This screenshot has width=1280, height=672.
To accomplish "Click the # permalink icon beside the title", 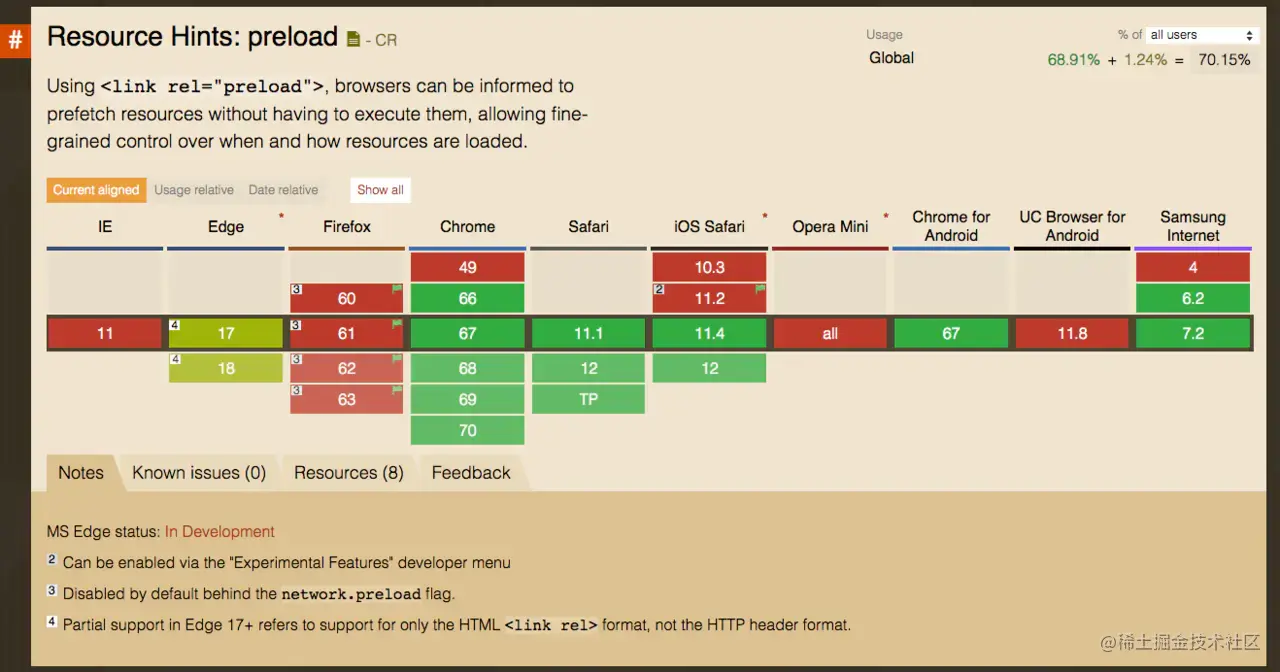I will (x=15, y=40).
